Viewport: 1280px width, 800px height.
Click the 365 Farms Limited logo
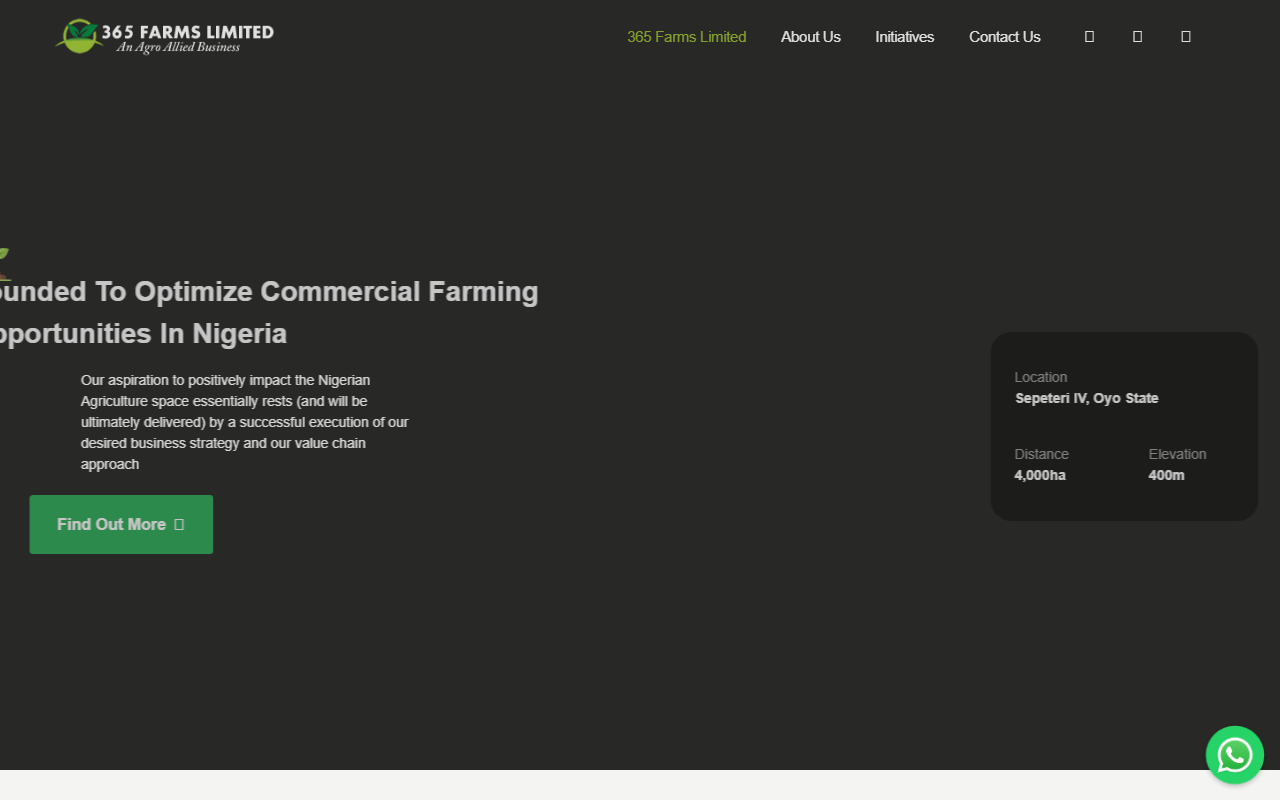(165, 36)
